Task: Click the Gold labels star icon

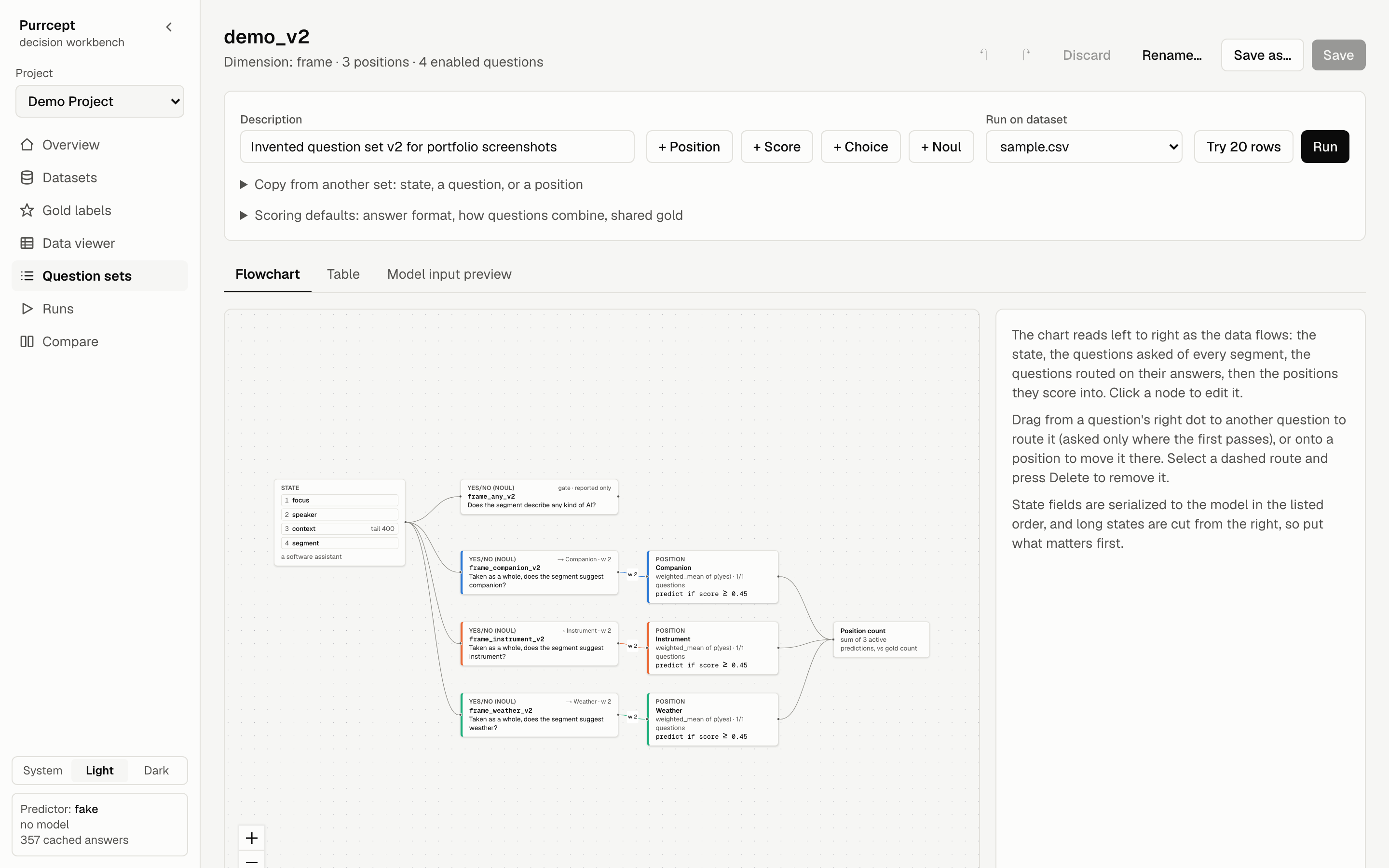Action: [x=27, y=210]
